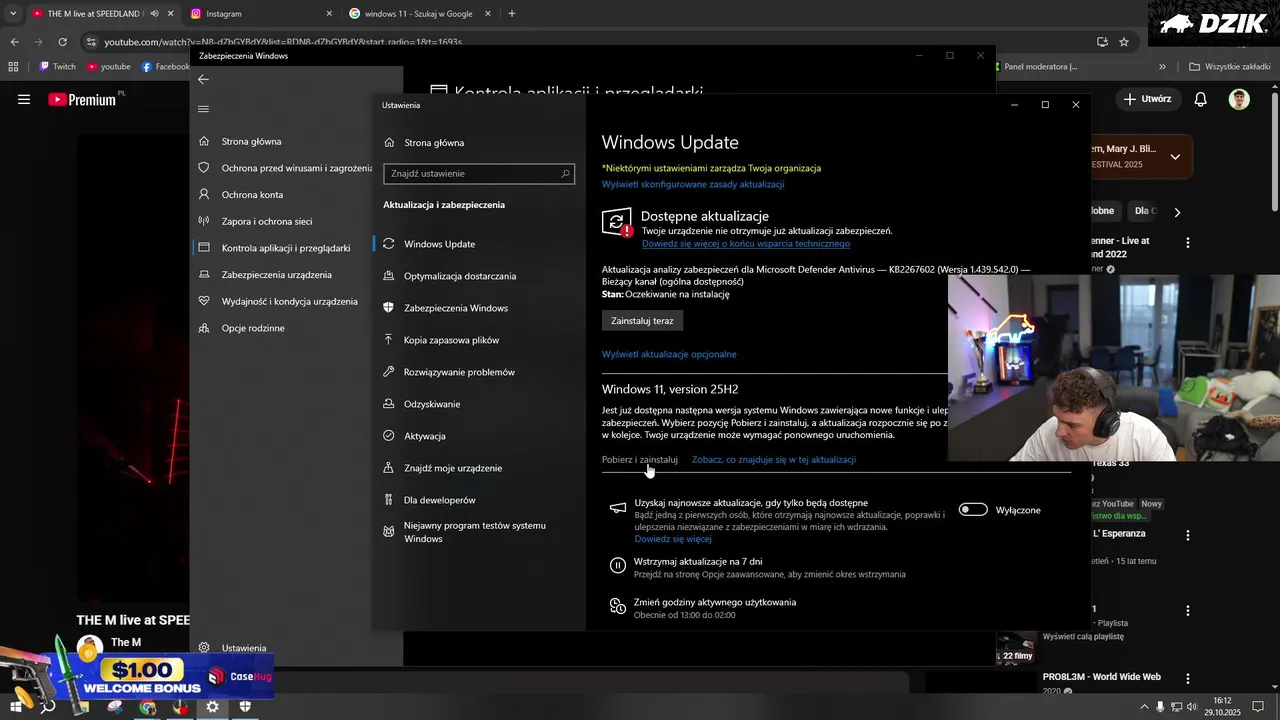The width and height of the screenshot is (1280, 720).
Task: Click Pobierz i zainstaluj link
Action: coord(640,460)
